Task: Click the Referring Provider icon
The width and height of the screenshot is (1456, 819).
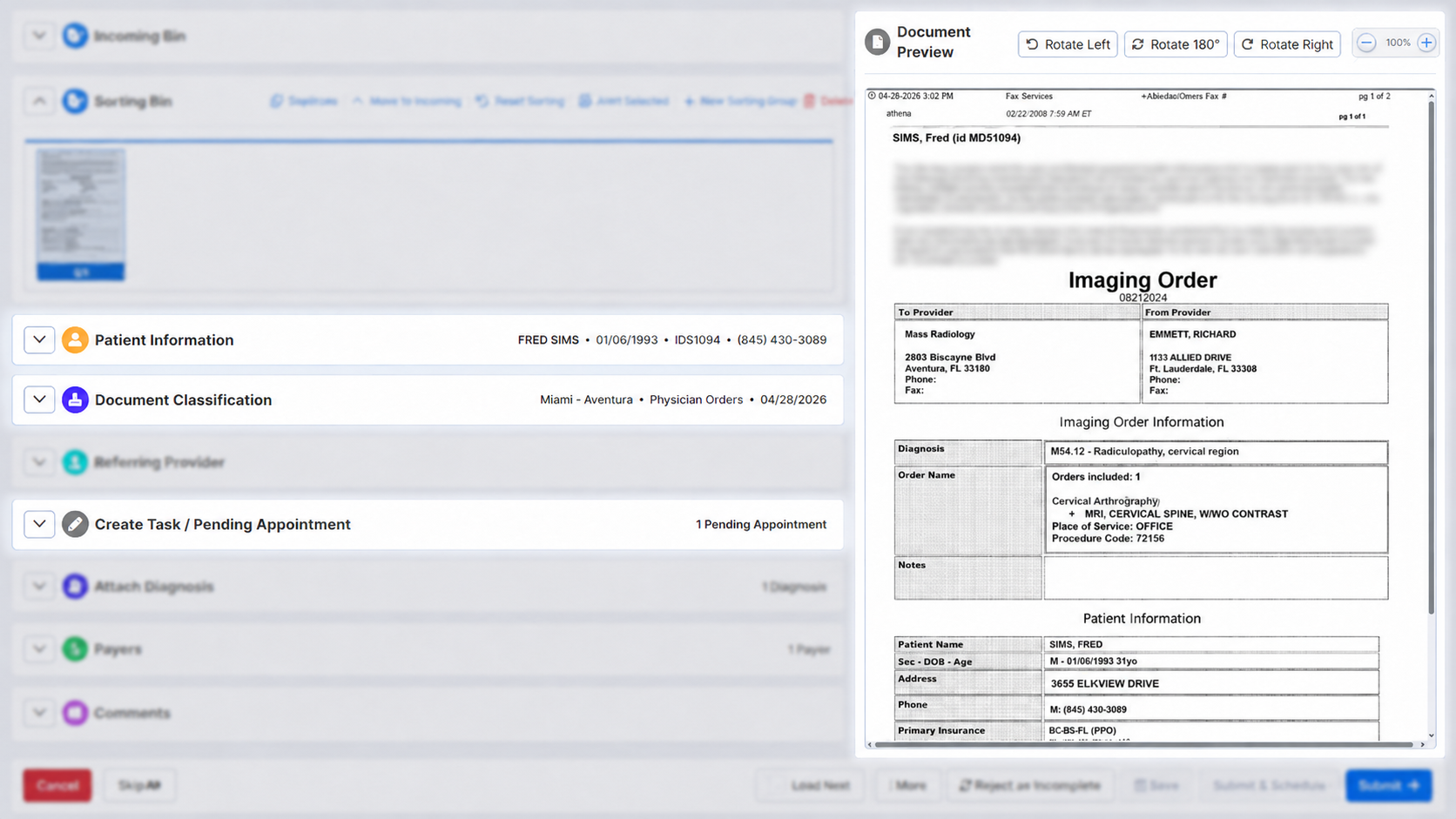Action: [x=75, y=462]
